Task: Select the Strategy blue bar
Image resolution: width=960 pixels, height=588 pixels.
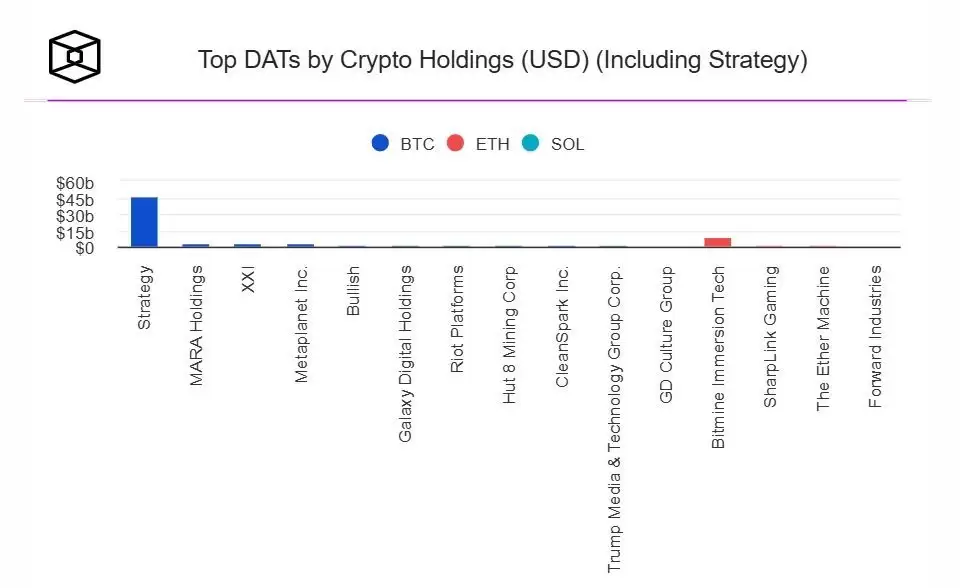Action: (x=144, y=222)
